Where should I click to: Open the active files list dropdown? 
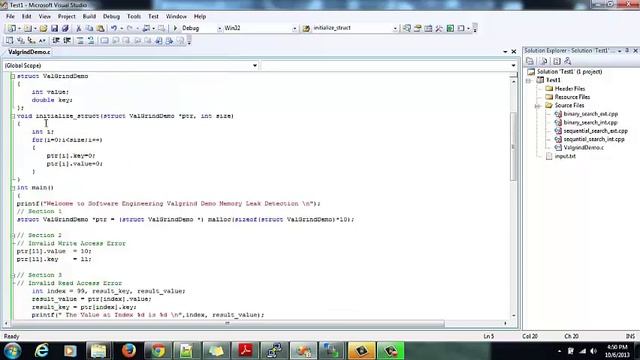coord(505,52)
